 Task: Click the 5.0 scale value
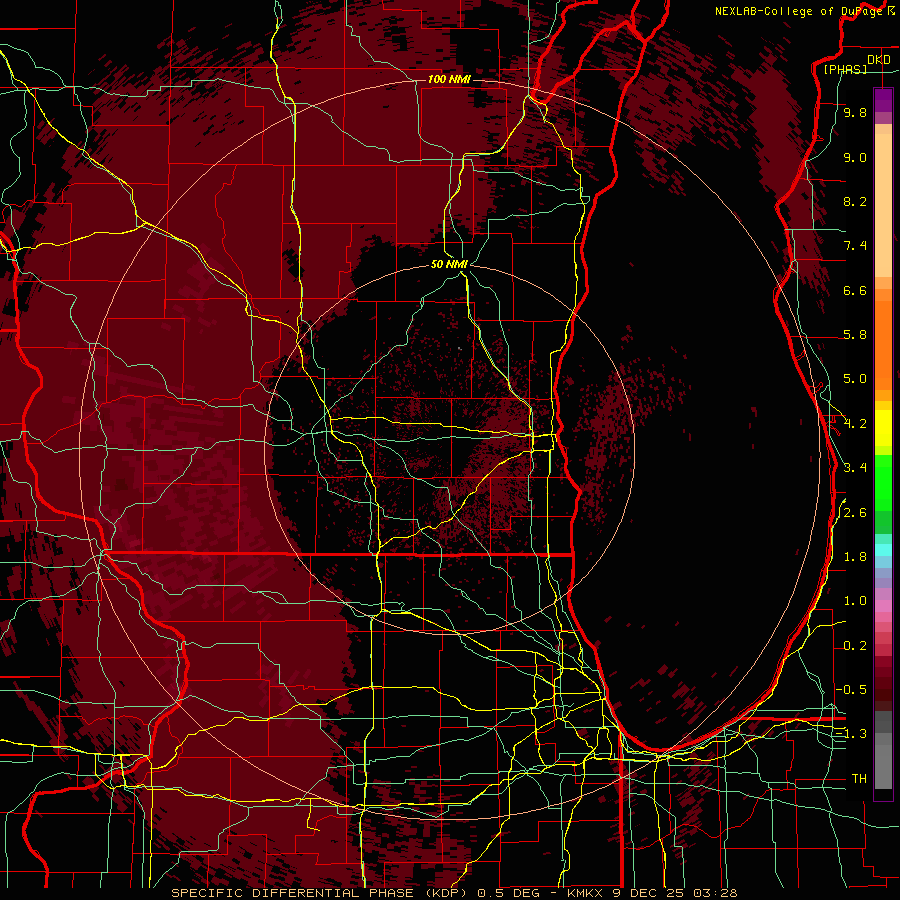click(855, 379)
